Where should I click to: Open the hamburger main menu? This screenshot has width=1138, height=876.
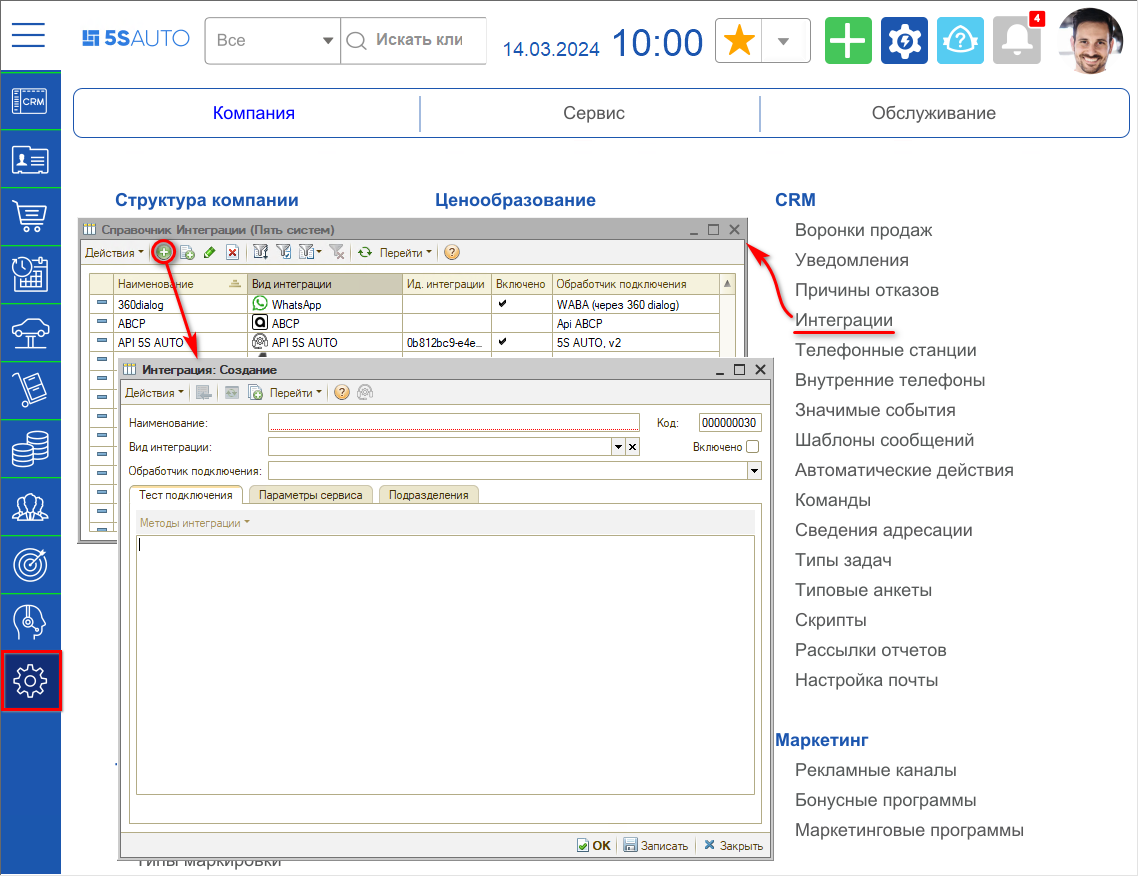click(28, 35)
